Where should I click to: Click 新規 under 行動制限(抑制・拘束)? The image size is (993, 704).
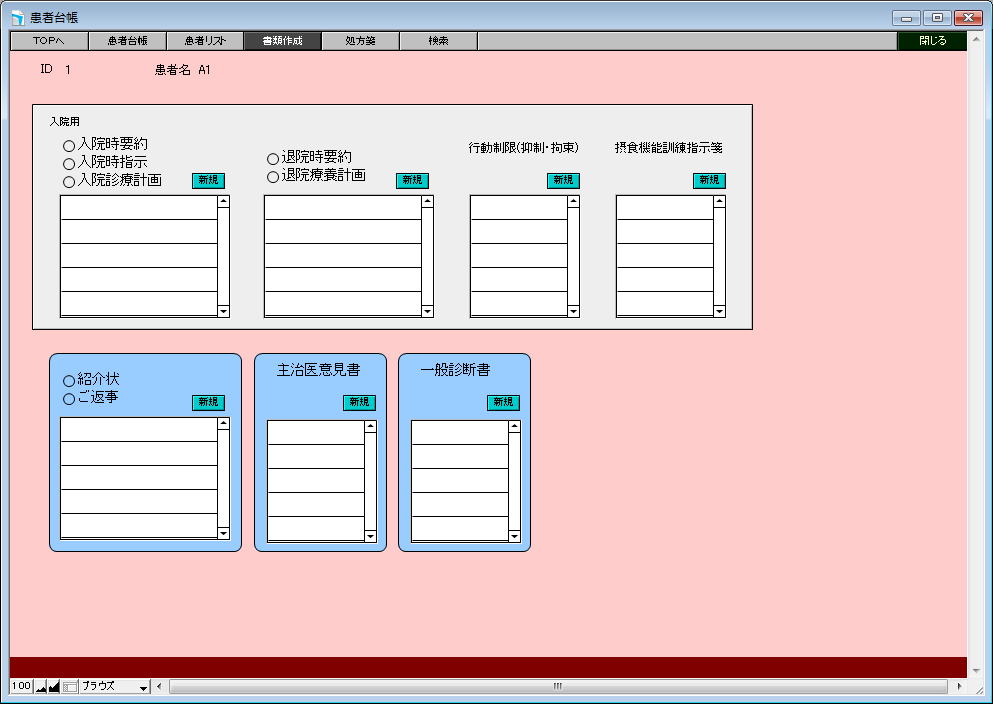click(x=563, y=180)
